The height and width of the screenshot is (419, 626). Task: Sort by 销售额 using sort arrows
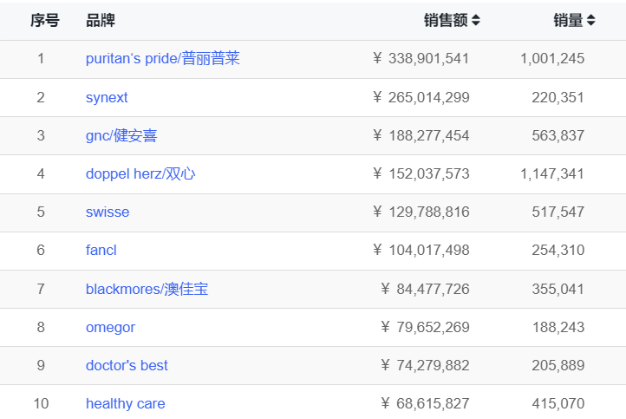pyautogui.click(x=476, y=20)
